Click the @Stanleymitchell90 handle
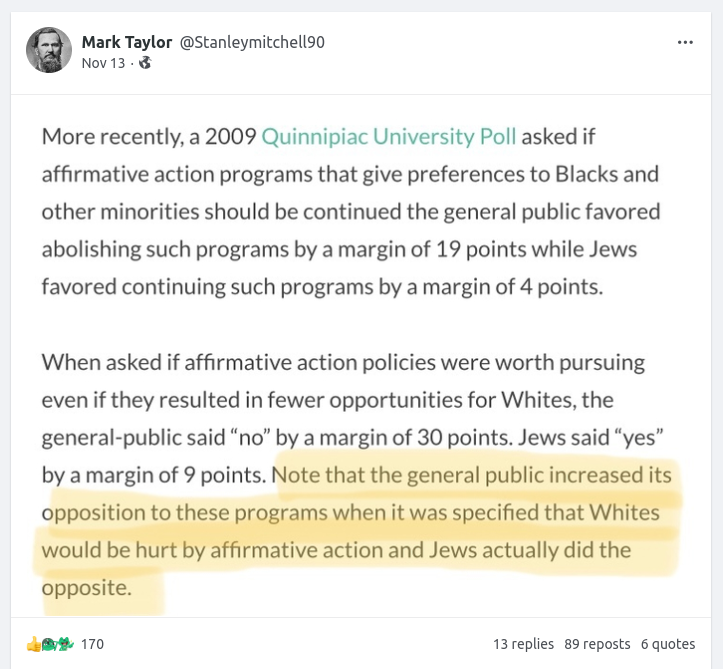723x669 pixels. pos(251,42)
